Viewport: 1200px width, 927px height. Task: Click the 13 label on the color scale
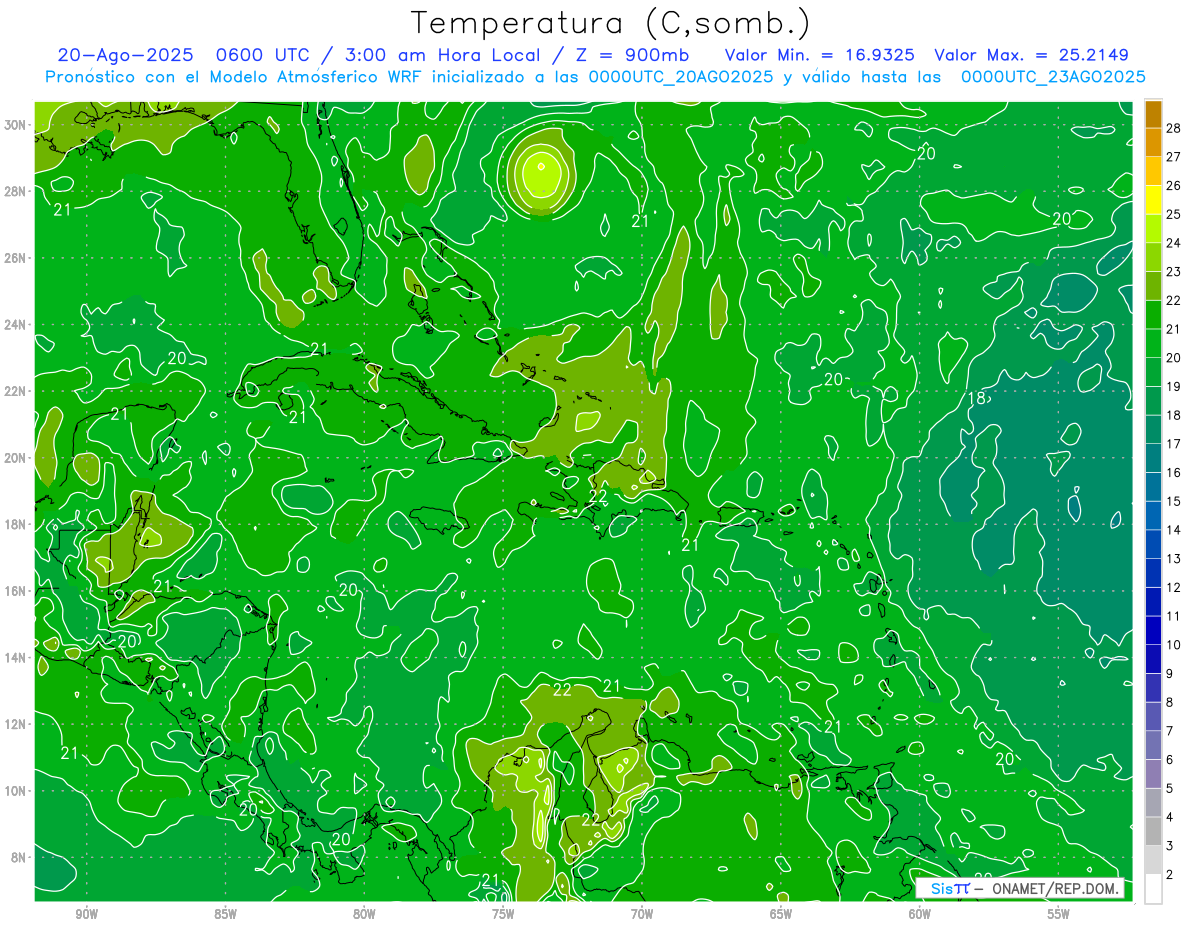click(1174, 558)
